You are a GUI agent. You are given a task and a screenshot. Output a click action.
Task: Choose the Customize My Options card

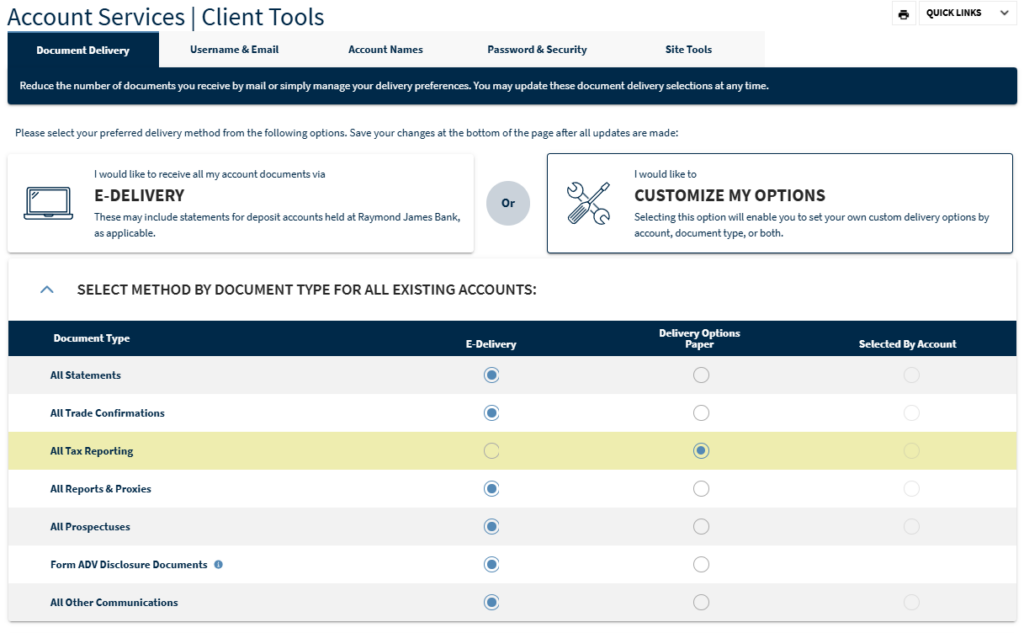click(780, 203)
